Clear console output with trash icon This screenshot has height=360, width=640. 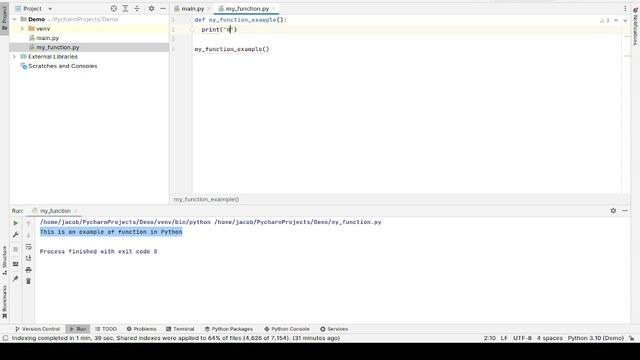point(28,281)
